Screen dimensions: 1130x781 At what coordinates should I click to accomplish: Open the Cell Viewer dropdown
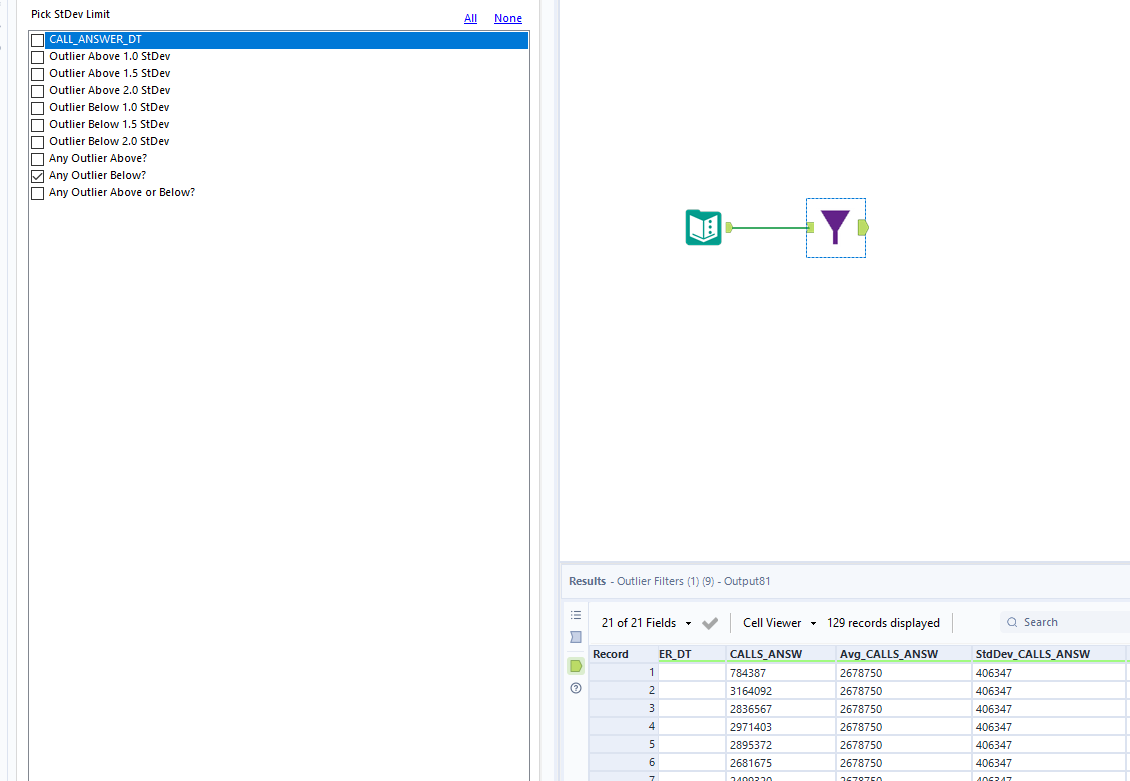click(x=779, y=622)
